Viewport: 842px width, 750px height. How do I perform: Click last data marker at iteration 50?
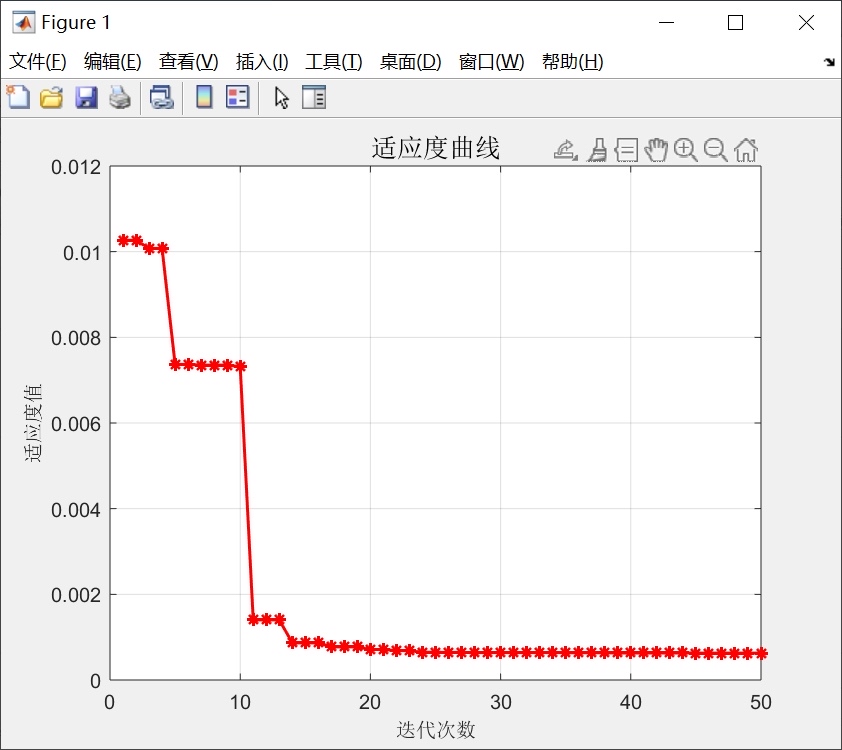point(761,653)
